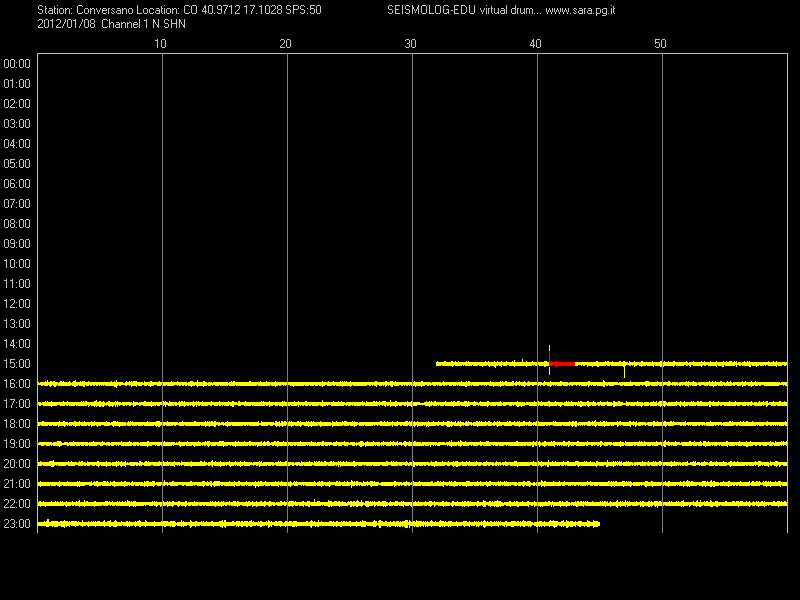
Task: Click the yellow downward spike on 15:00 trace
Action: tap(624, 371)
